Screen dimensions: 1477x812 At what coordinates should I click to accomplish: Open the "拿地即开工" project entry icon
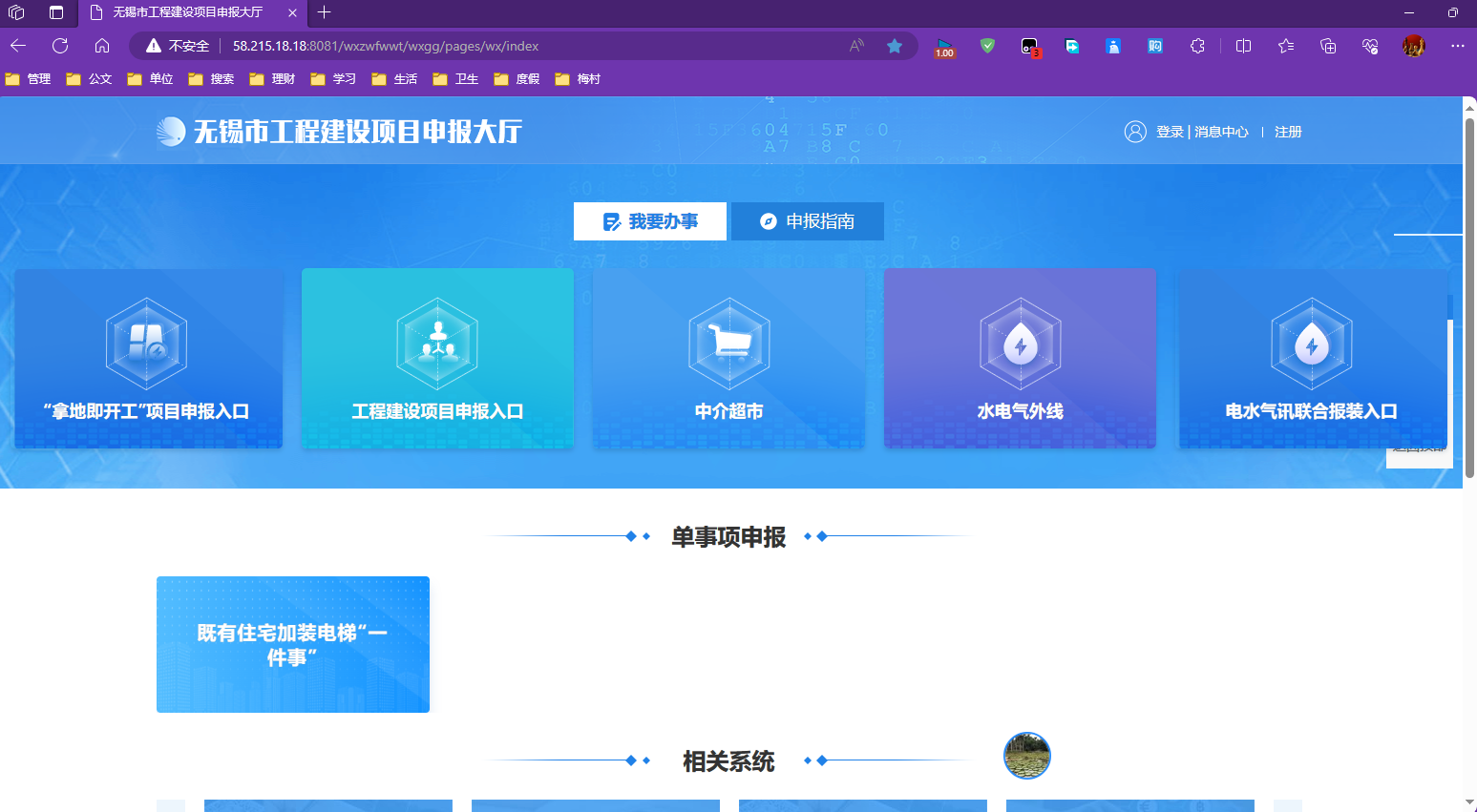pyautogui.click(x=146, y=344)
